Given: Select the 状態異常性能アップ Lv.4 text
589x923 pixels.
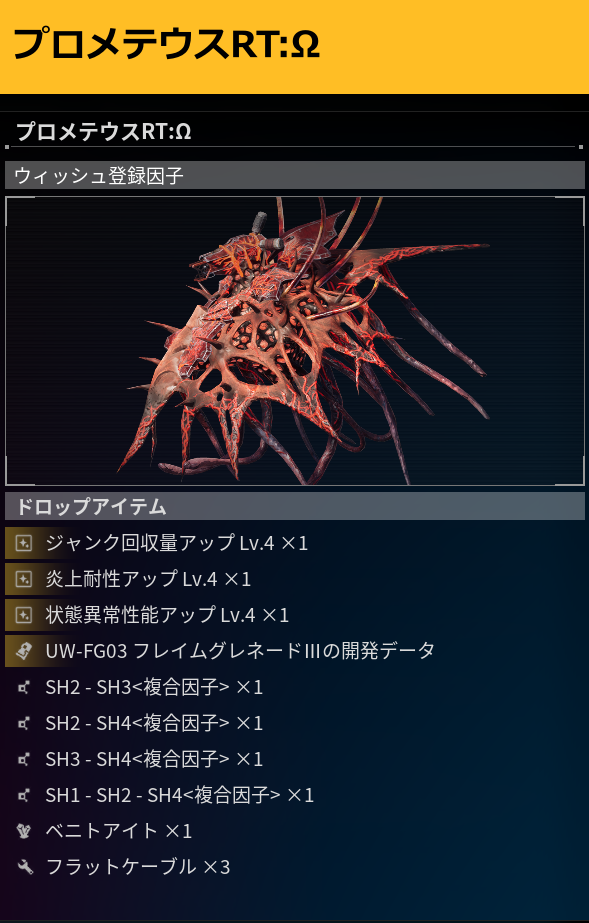Looking at the screenshot, I should 167,615.
